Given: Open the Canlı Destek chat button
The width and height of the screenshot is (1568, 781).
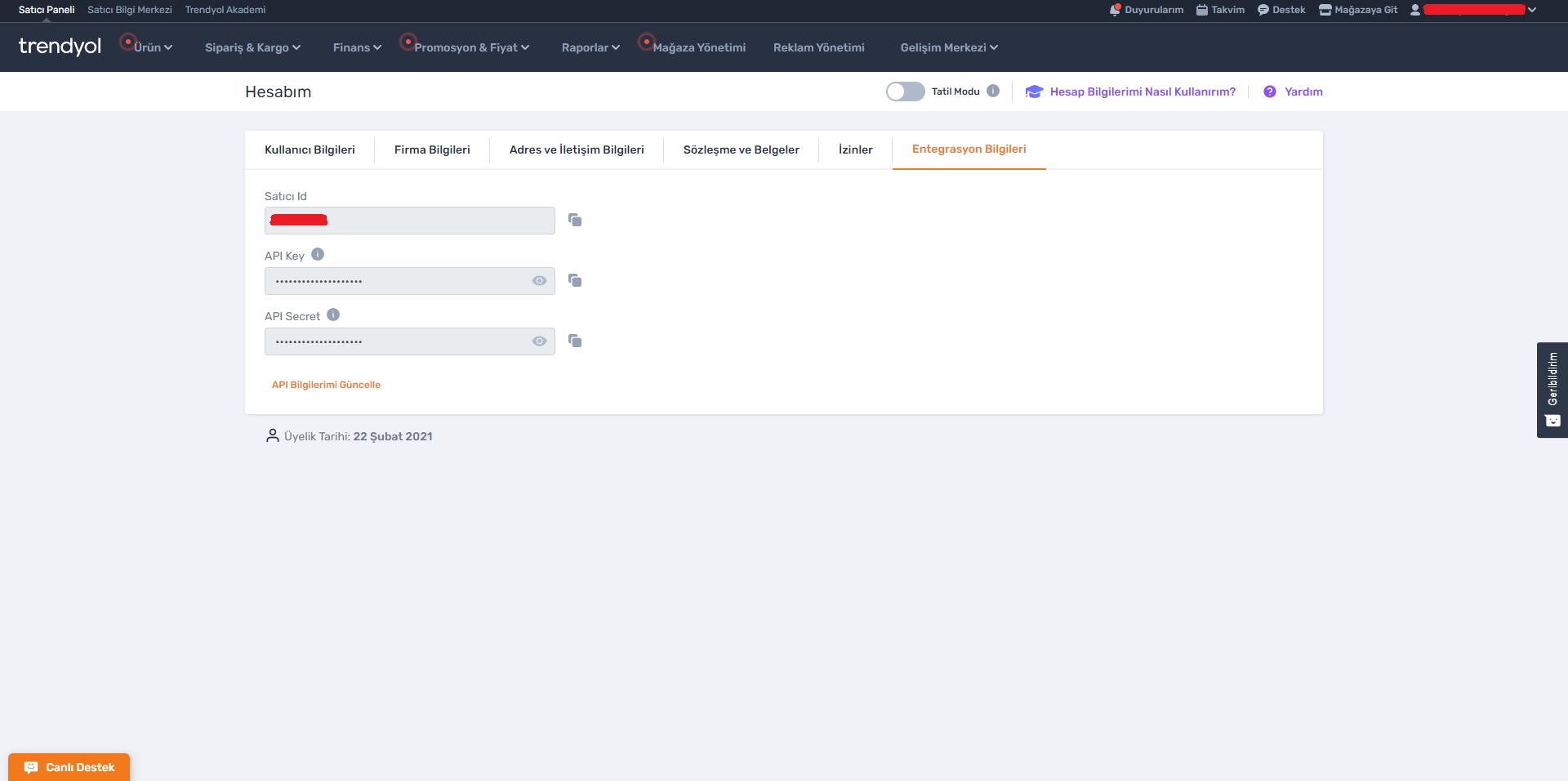Looking at the screenshot, I should [x=69, y=767].
